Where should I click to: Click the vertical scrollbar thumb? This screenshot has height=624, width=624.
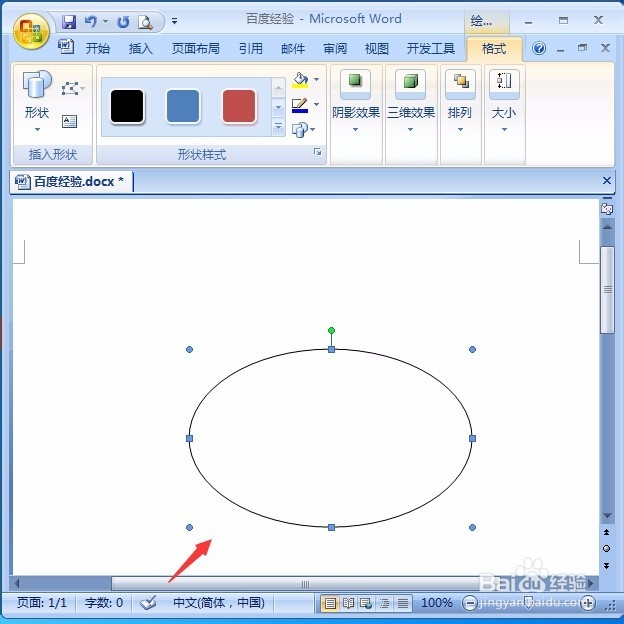tap(608, 290)
